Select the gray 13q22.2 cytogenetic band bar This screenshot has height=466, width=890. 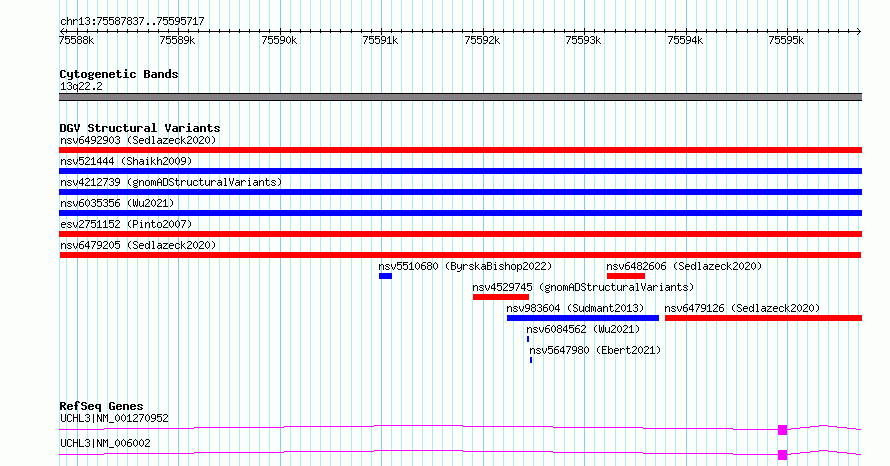(x=460, y=97)
